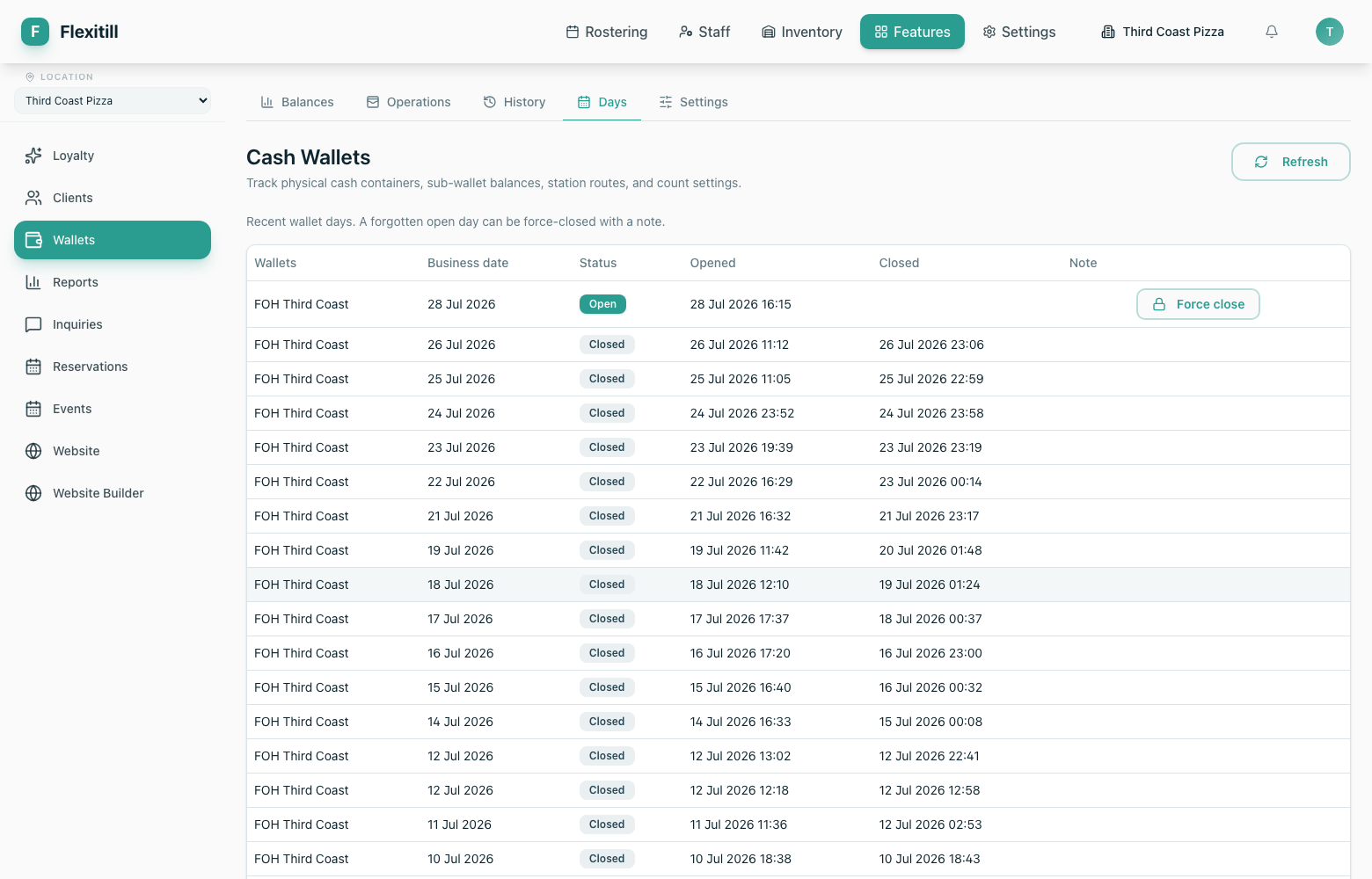Click the Reservations calendar icon
This screenshot has height=879, width=1372.
tap(33, 367)
